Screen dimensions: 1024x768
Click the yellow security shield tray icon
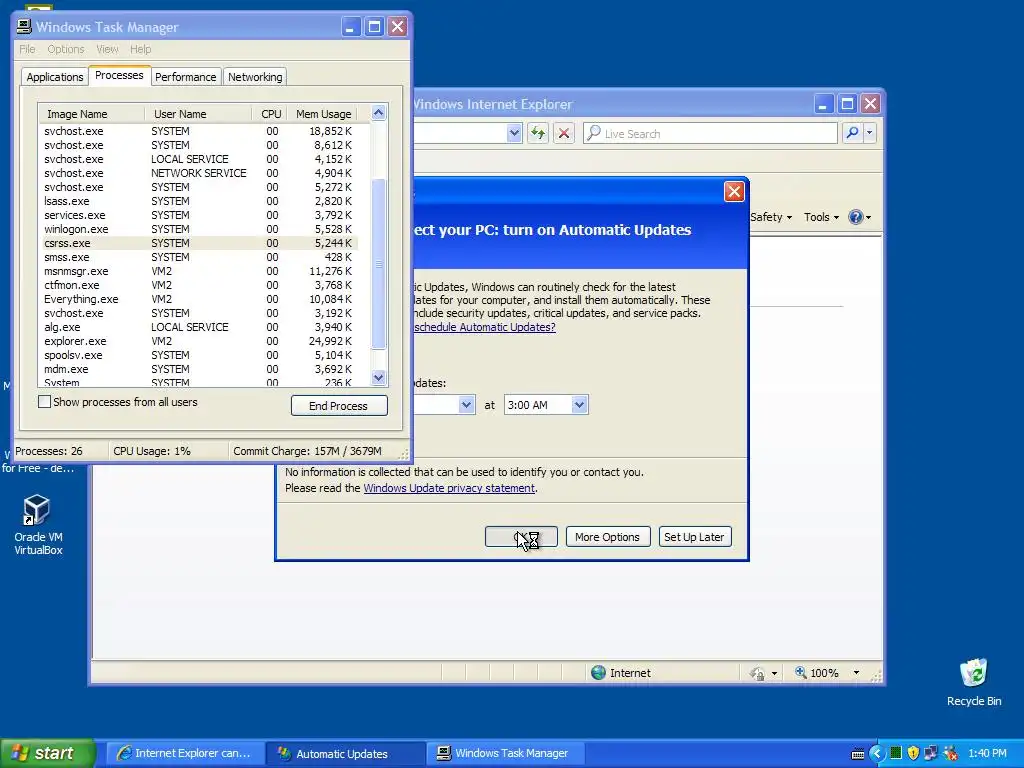913,754
